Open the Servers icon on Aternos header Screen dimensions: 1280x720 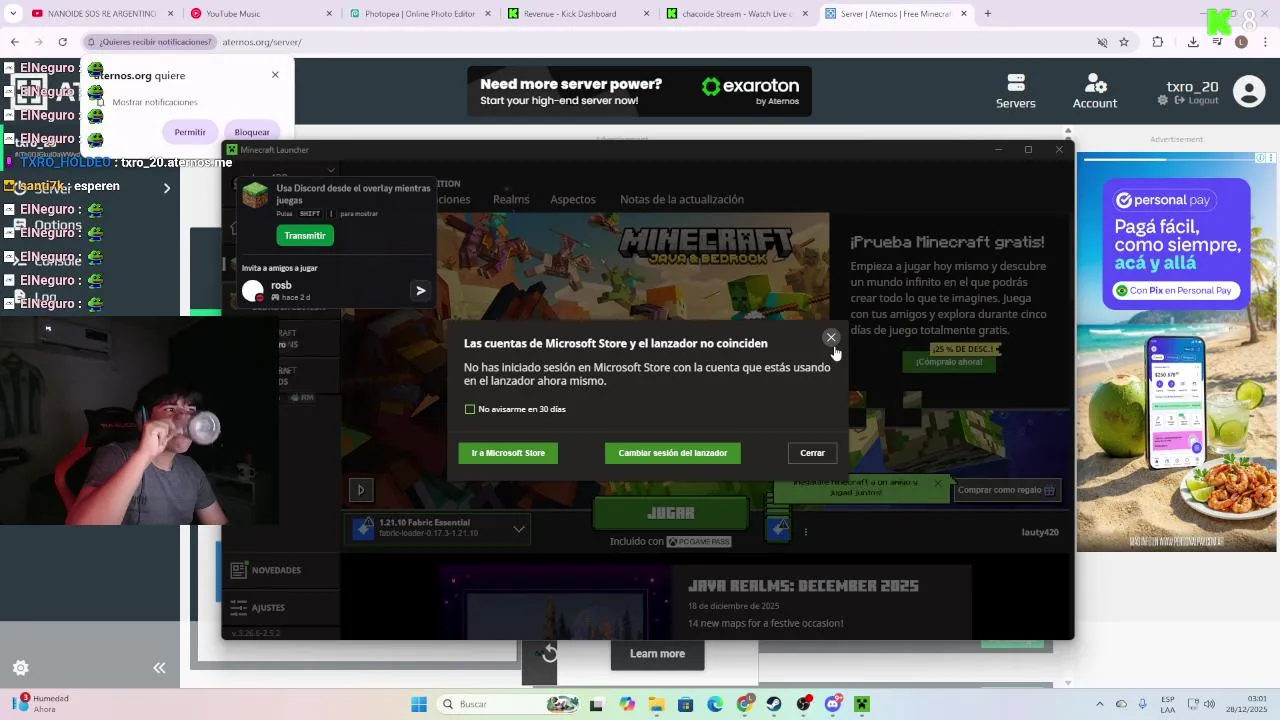(x=1016, y=91)
